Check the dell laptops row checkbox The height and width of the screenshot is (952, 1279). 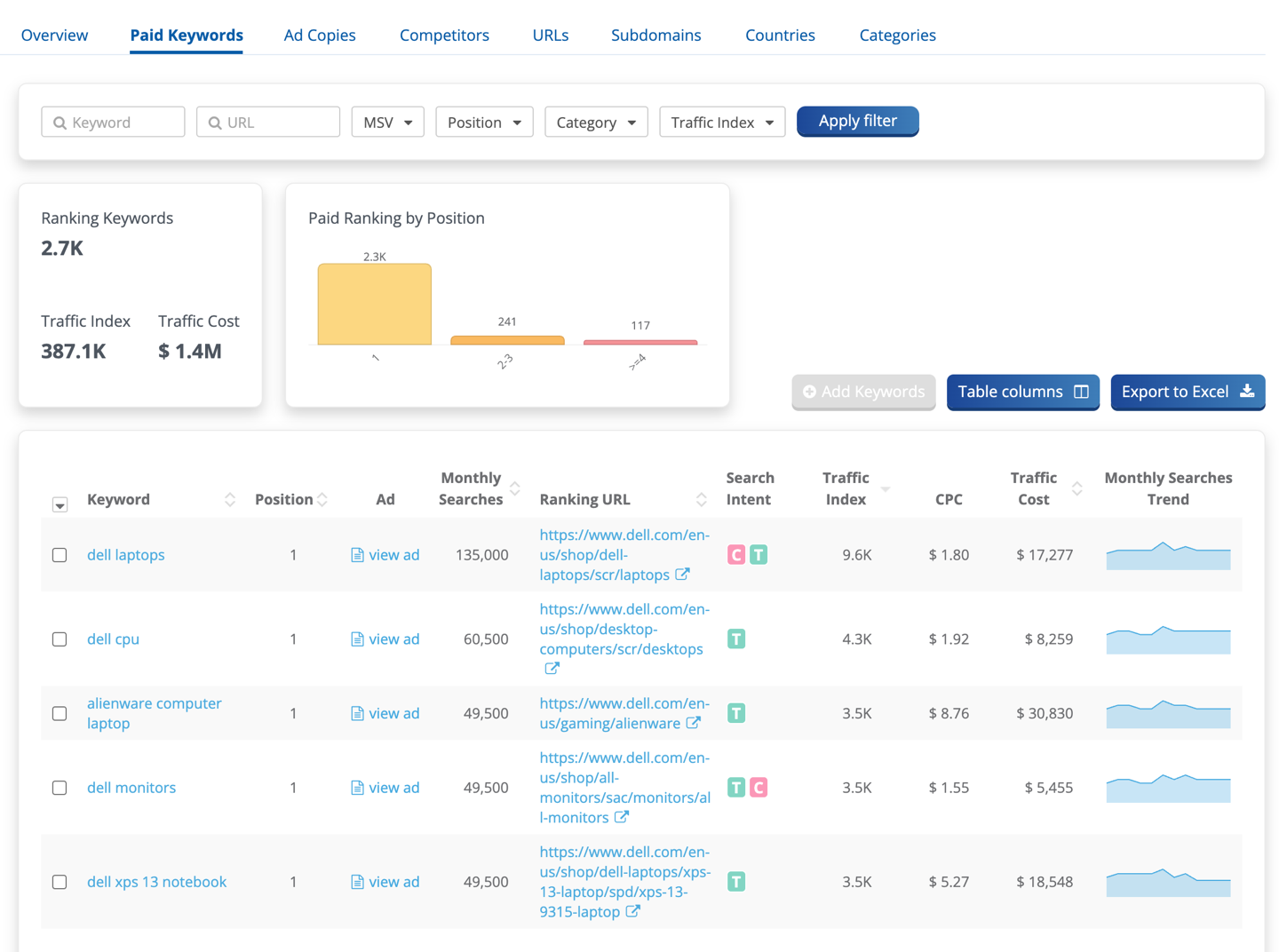tap(60, 555)
